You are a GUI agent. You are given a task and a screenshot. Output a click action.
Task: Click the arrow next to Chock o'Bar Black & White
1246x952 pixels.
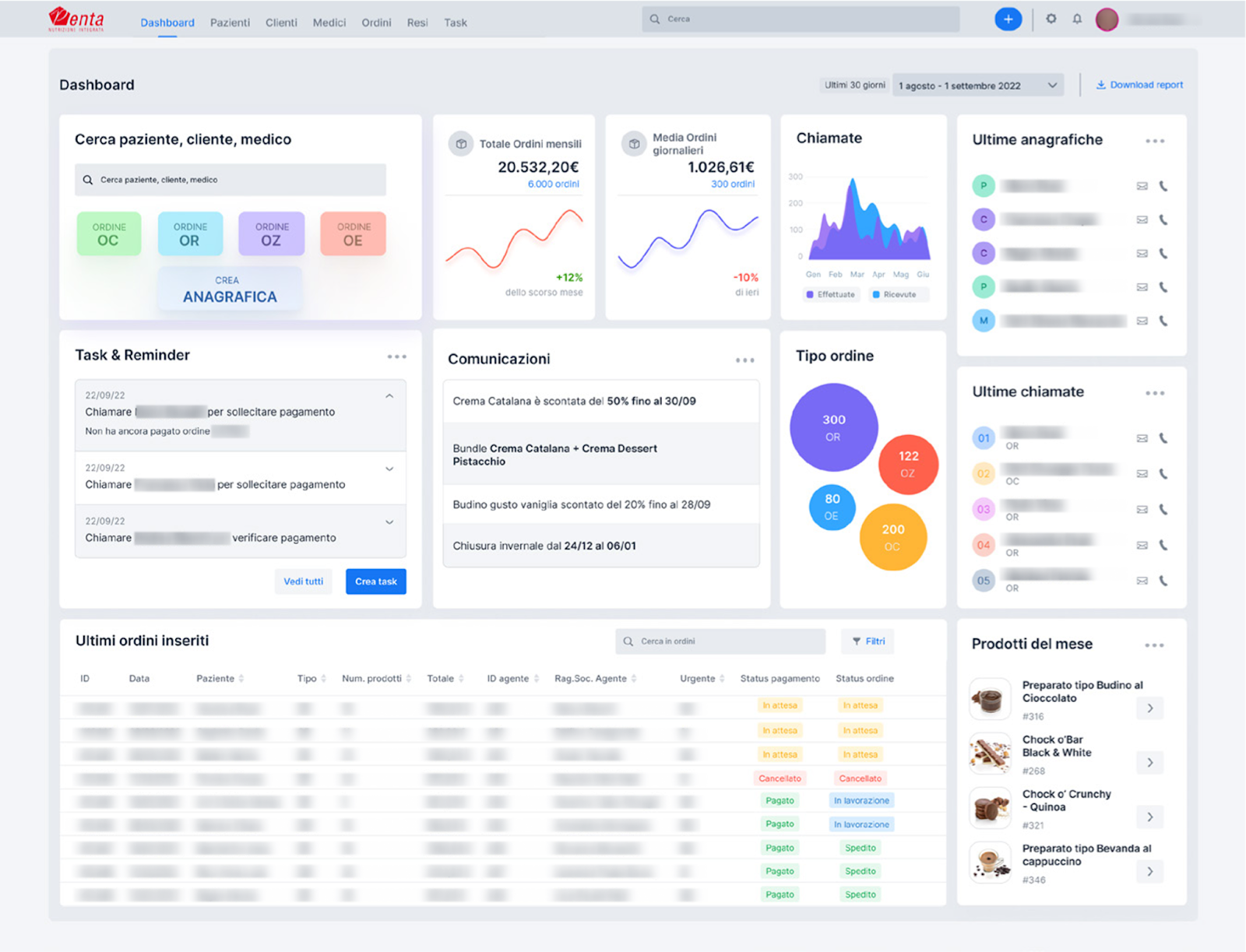tap(1149, 763)
